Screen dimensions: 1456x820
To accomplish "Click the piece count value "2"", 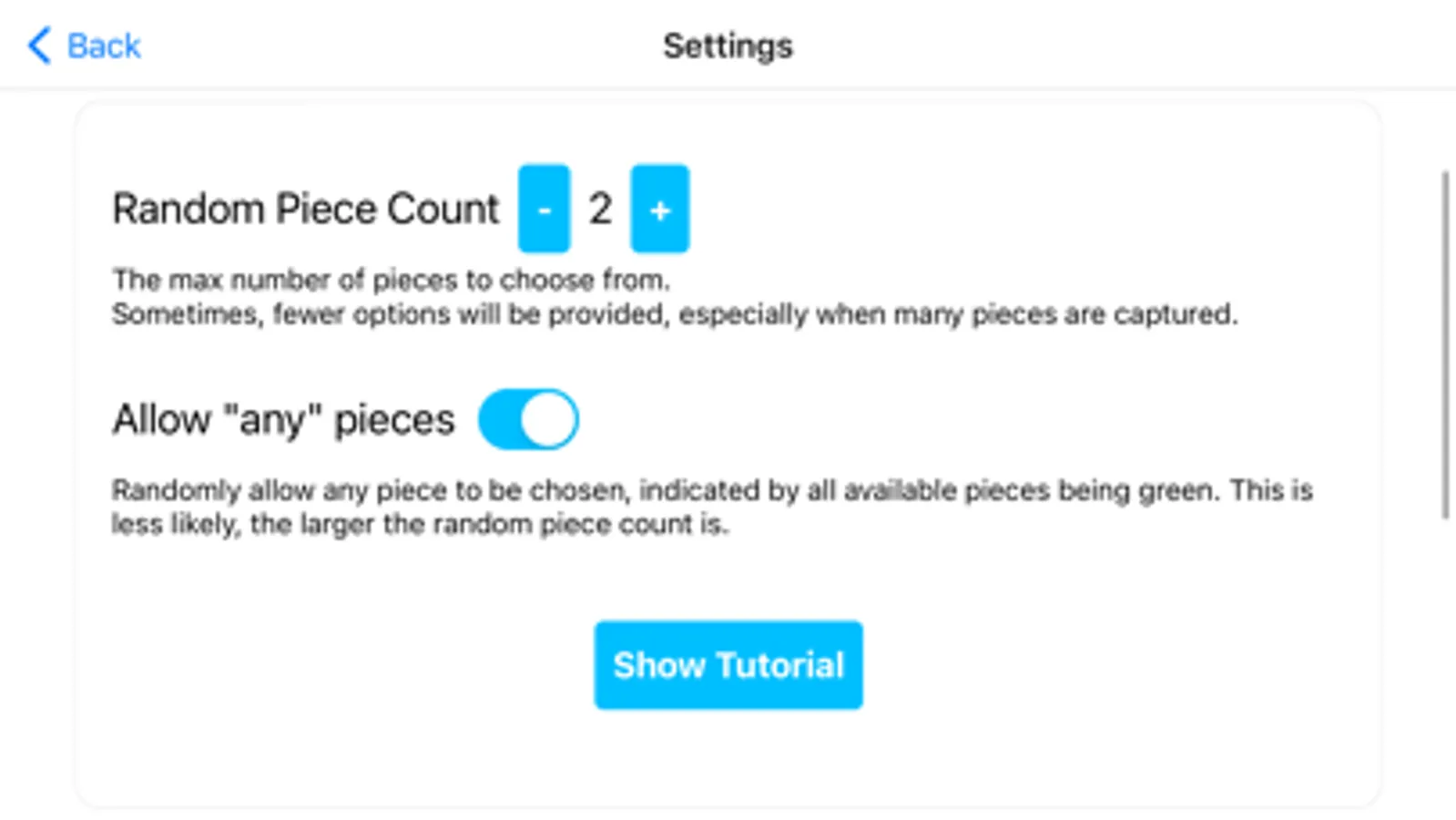I will [600, 209].
